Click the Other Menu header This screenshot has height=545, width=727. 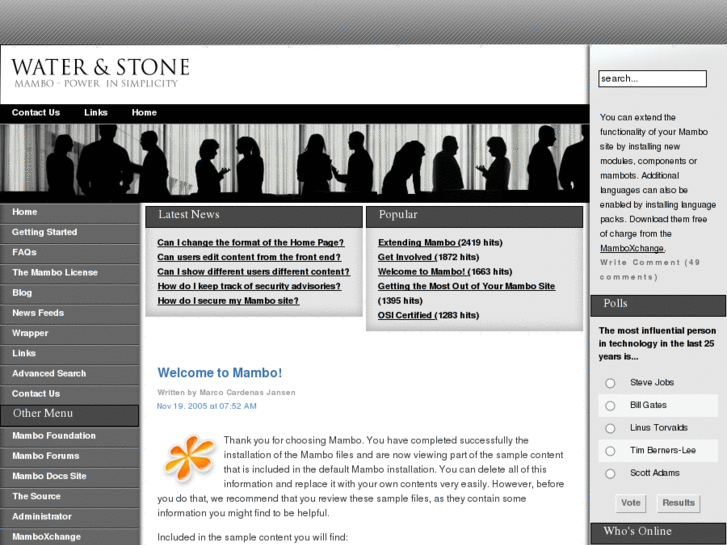pyautogui.click(x=70, y=416)
